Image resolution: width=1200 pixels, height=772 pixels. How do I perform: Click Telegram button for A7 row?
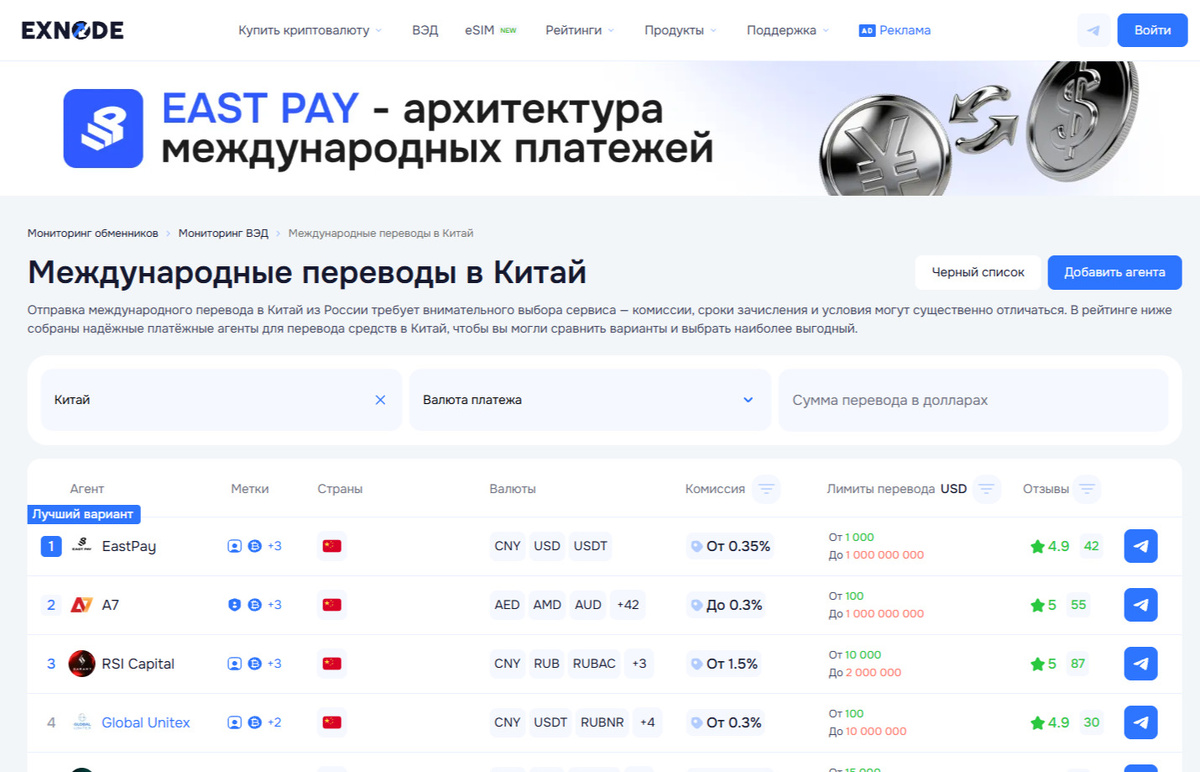[1141, 605]
